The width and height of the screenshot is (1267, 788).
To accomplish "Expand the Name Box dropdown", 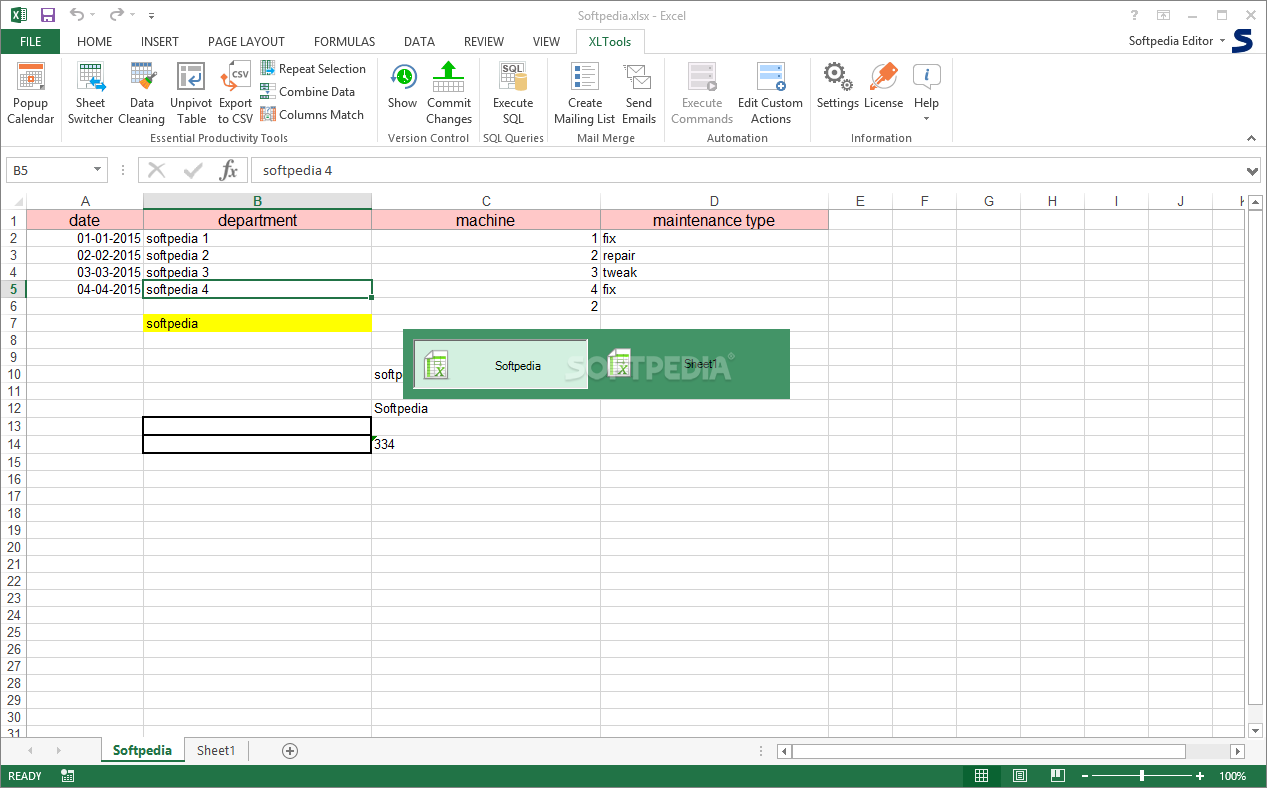I will click(97, 170).
